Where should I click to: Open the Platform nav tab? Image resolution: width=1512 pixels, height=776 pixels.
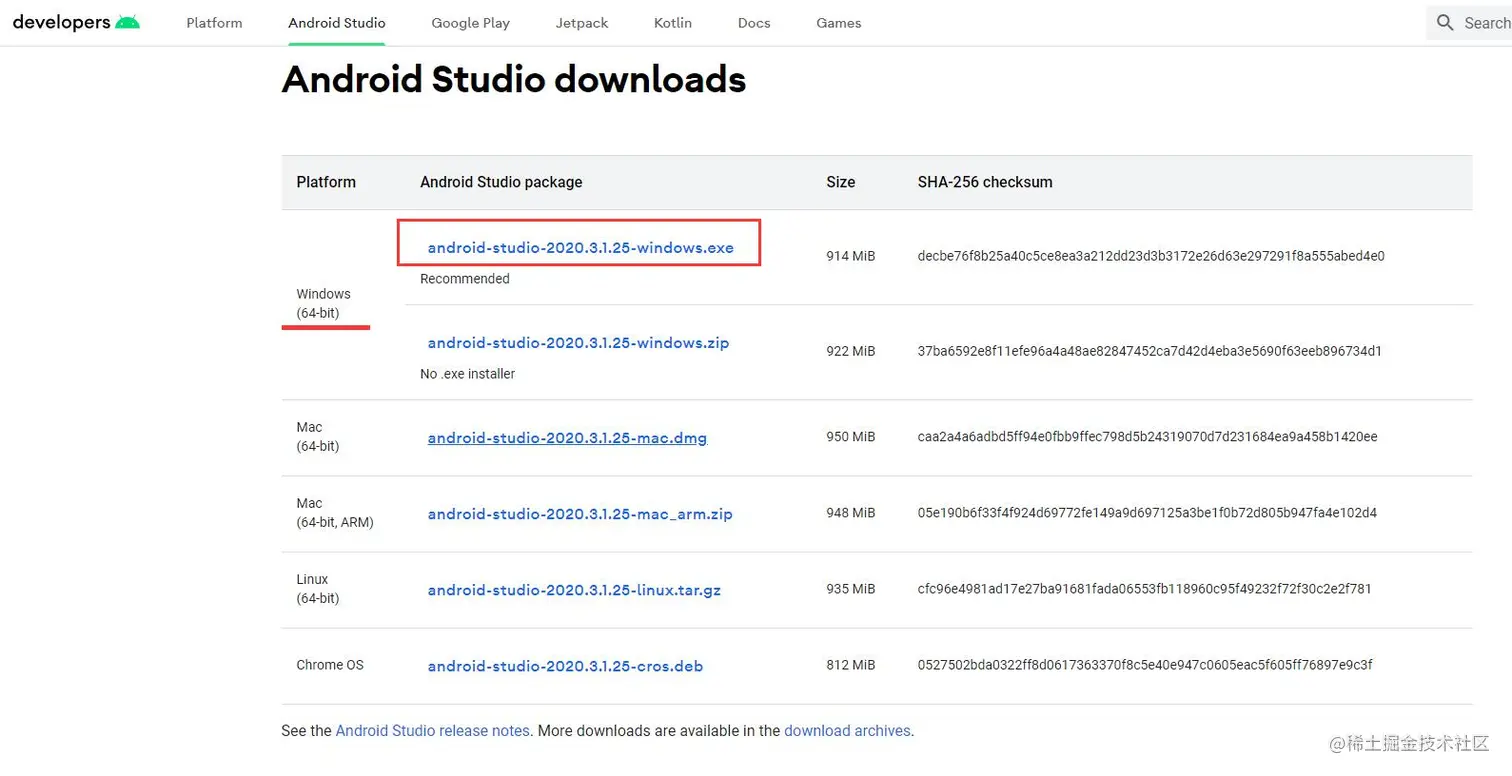214,23
